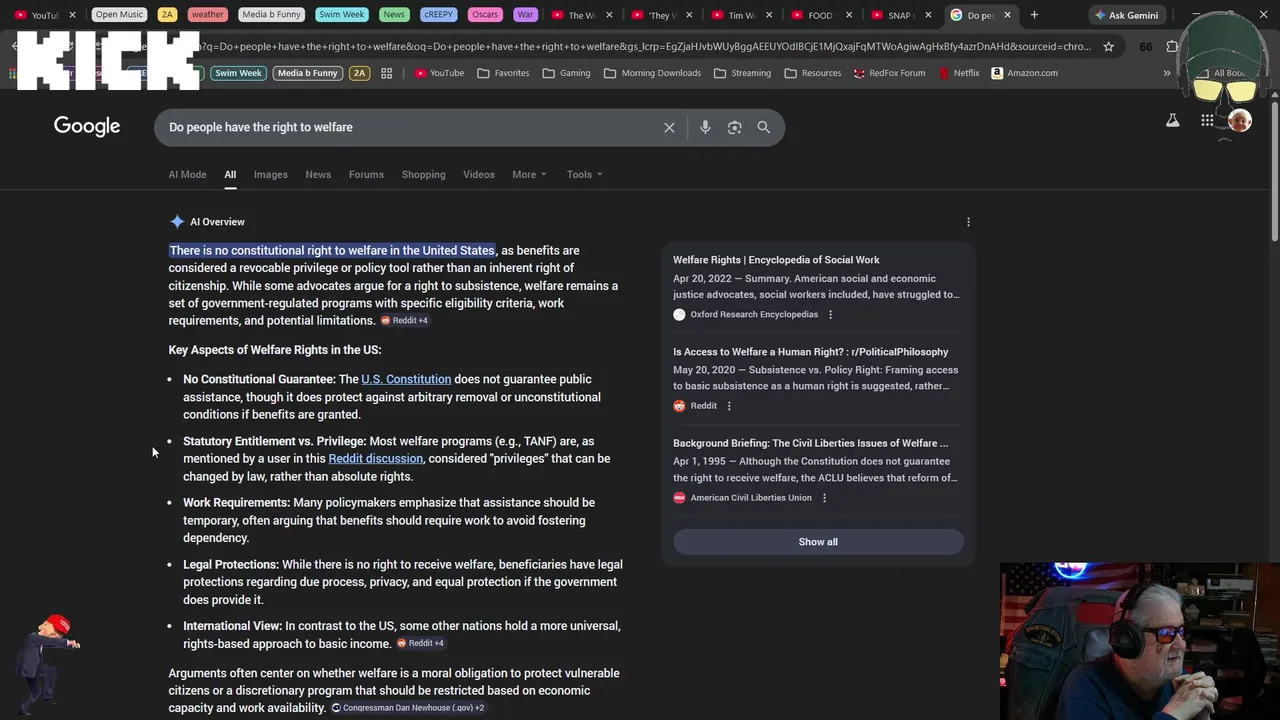Screen dimensions: 1280x720
Task: Open Background Briefing Civil Liberties Issues result
Action: point(810,443)
